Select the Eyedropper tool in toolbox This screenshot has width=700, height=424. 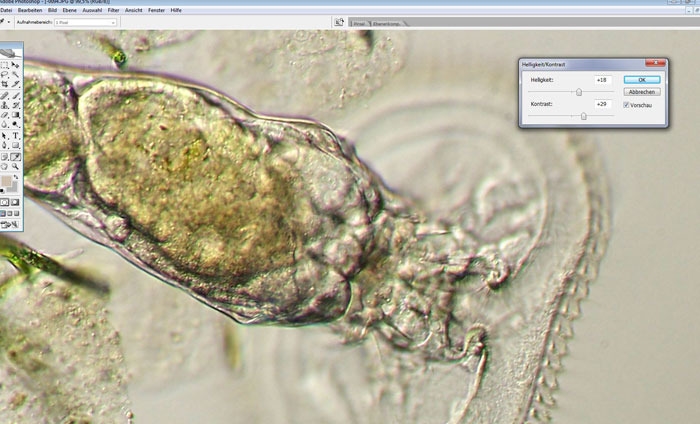point(16,157)
